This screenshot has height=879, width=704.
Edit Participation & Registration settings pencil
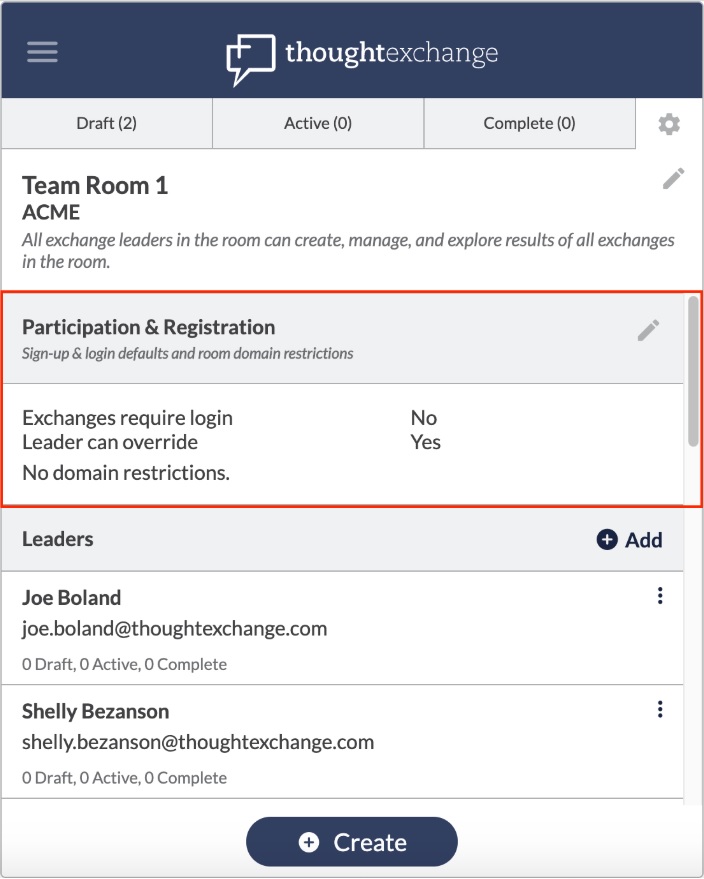pos(649,330)
